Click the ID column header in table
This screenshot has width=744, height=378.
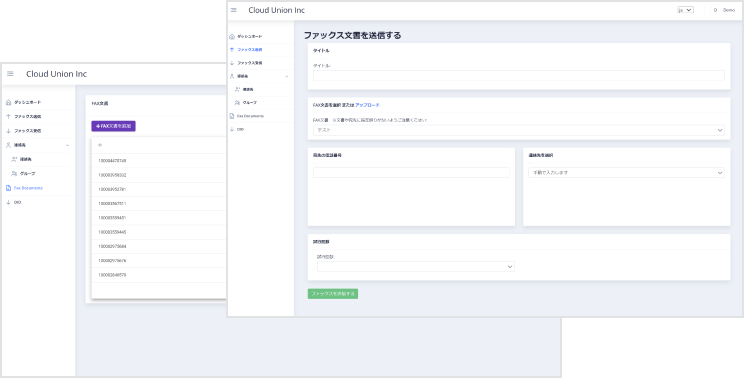pos(100,145)
